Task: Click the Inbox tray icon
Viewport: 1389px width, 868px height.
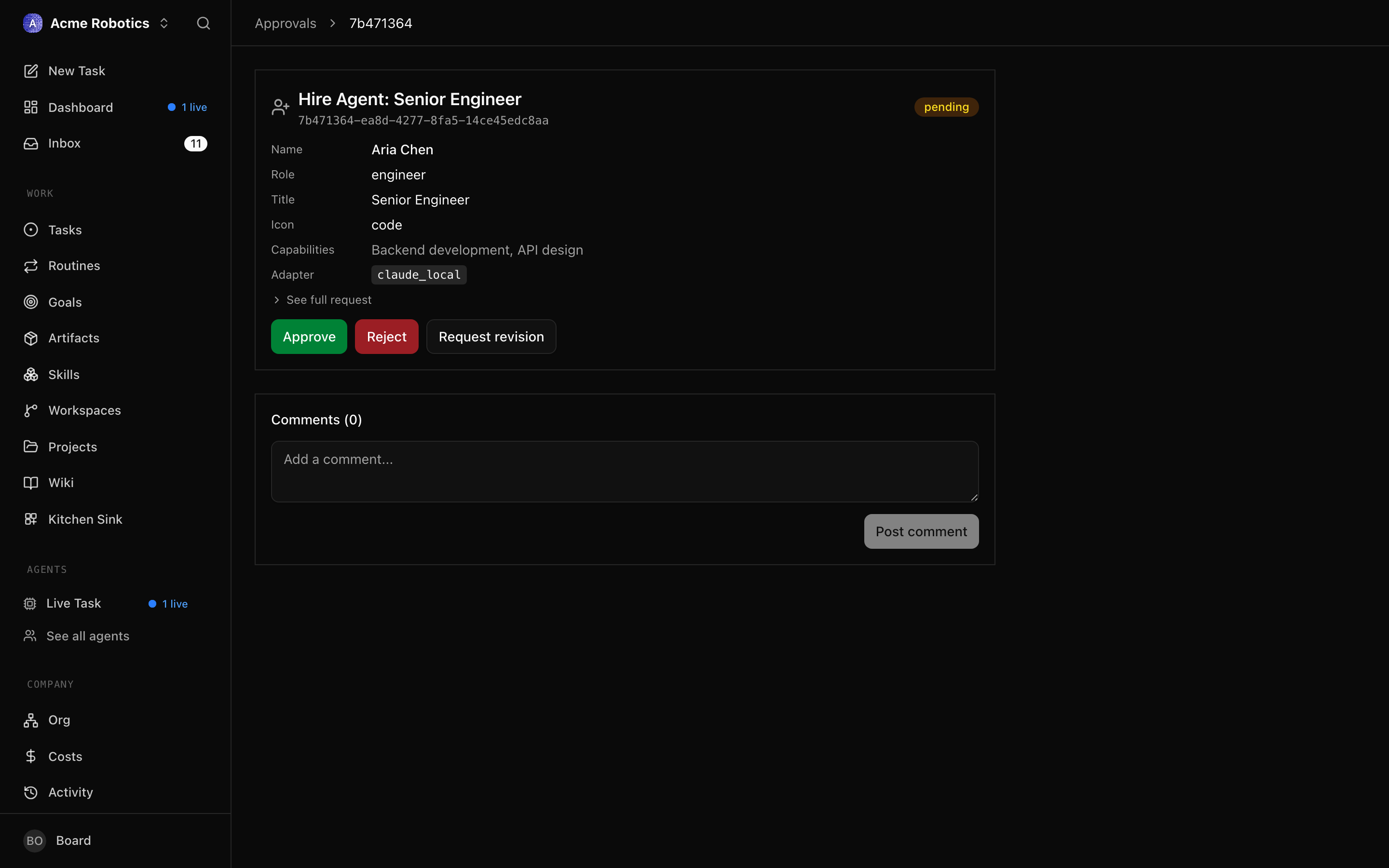Action: [31, 143]
